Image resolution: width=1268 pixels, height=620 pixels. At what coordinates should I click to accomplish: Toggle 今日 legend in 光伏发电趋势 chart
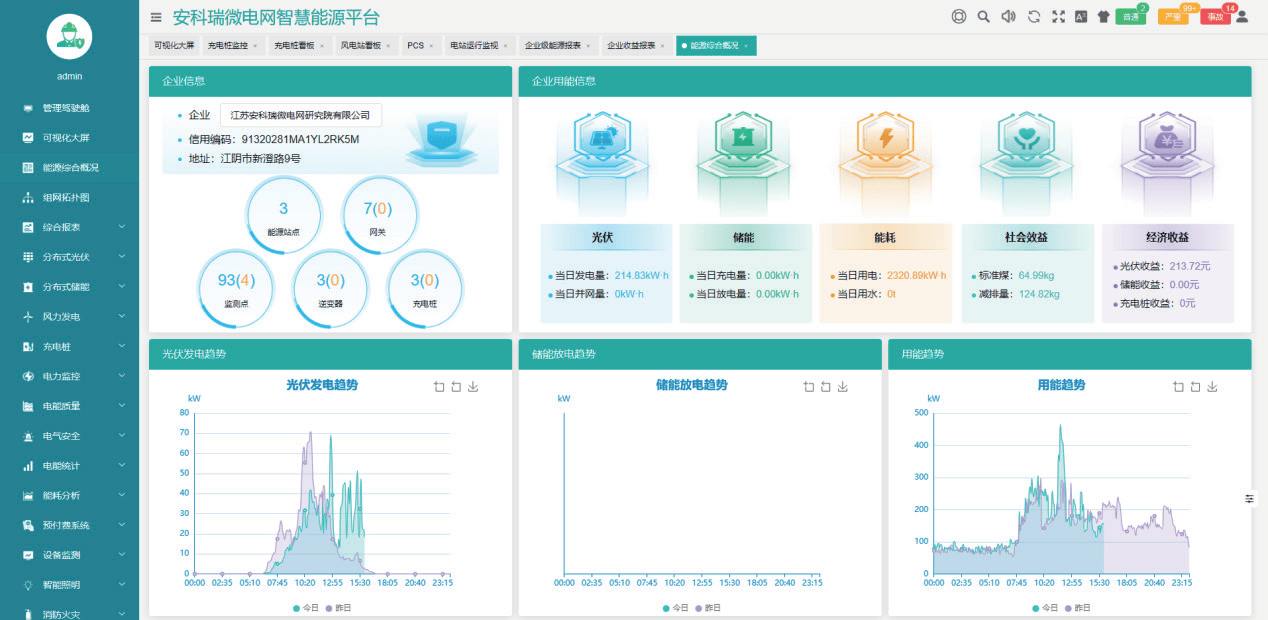[x=308, y=608]
